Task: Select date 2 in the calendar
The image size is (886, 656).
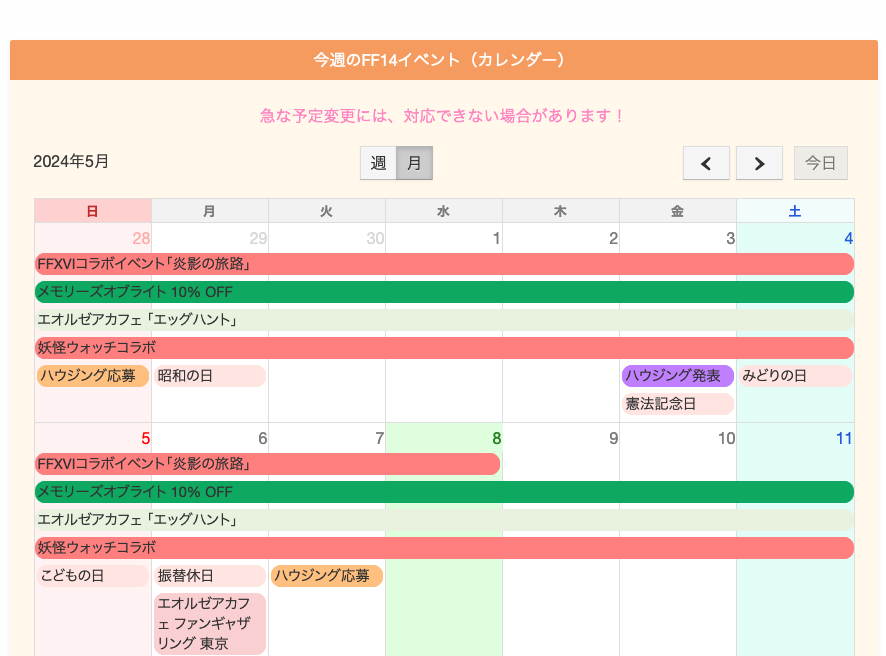Action: (x=613, y=238)
